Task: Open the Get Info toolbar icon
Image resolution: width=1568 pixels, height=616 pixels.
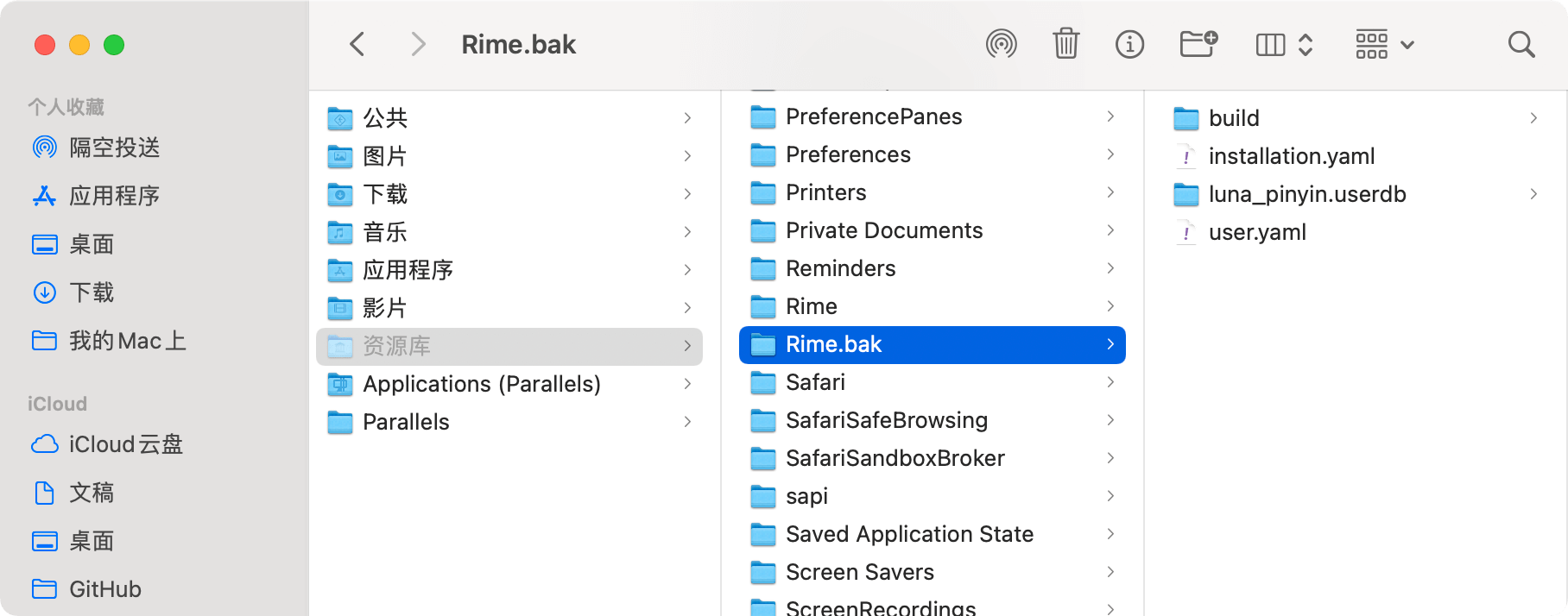Action: [x=1129, y=44]
